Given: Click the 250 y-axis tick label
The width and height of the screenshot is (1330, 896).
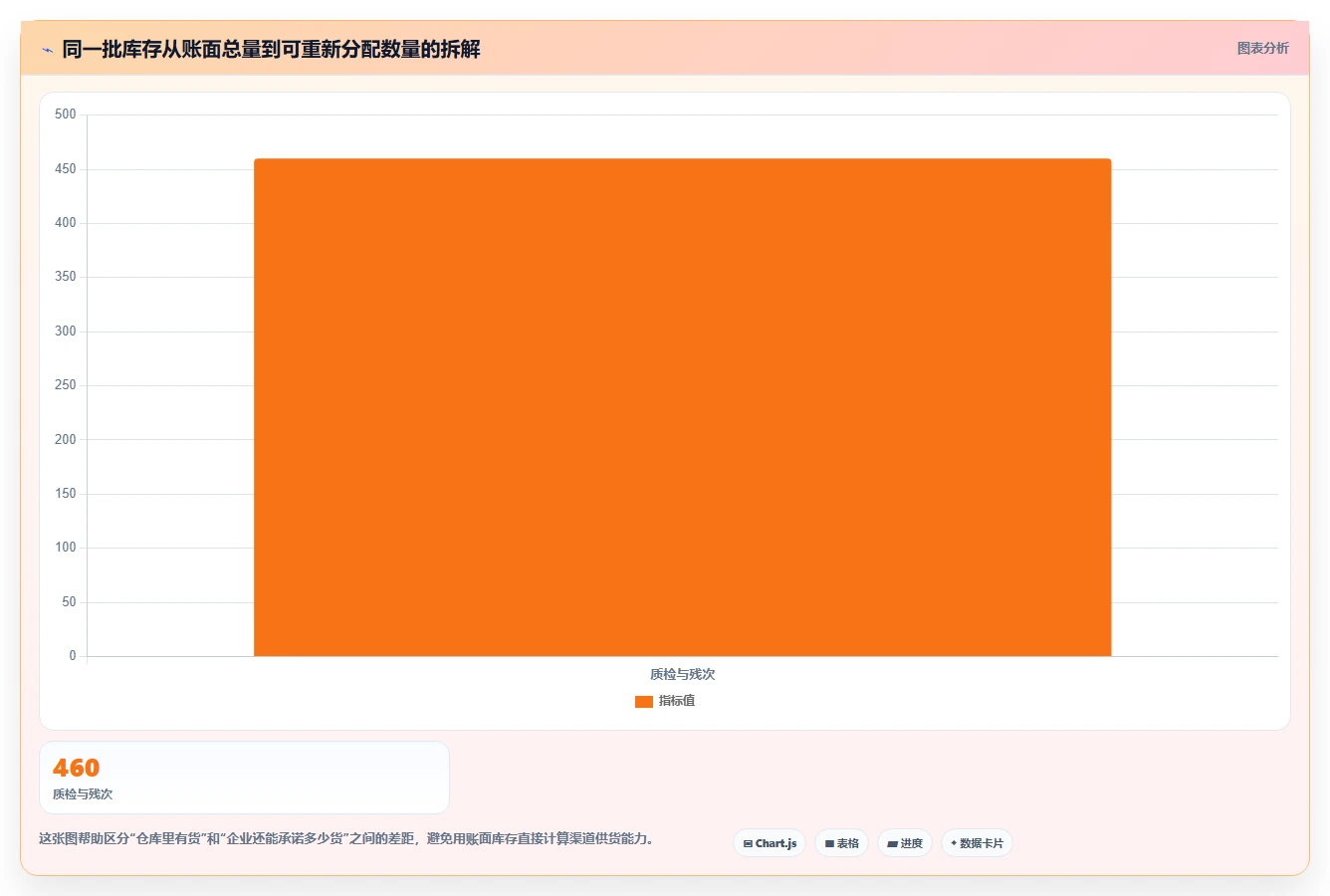Looking at the screenshot, I should (66, 385).
